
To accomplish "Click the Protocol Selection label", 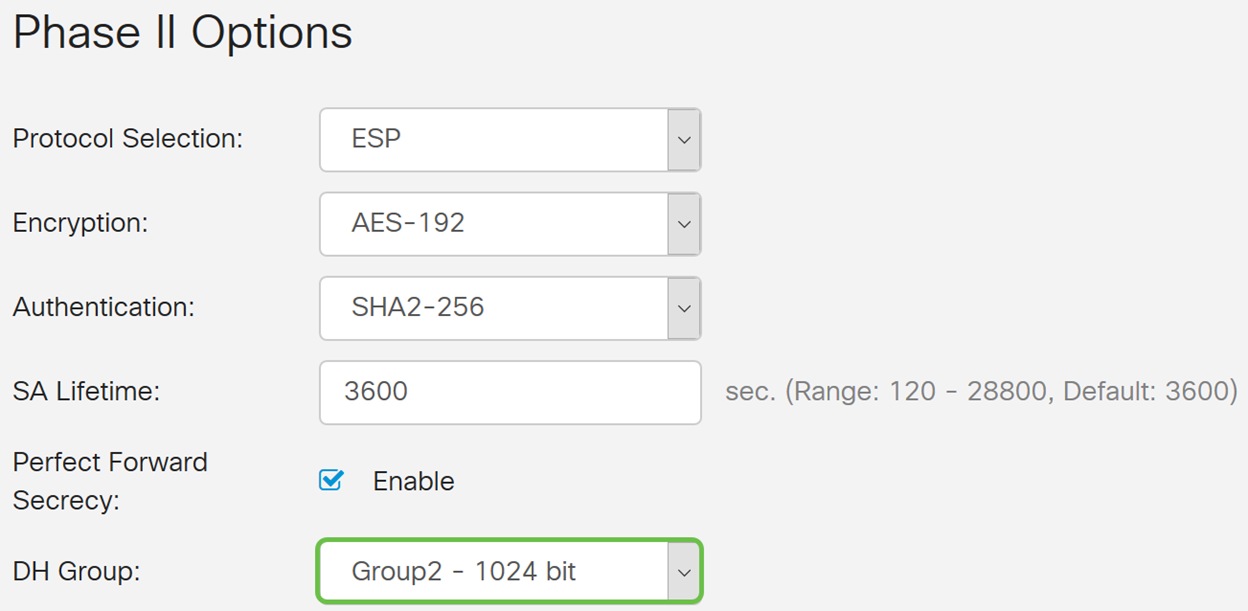I will point(128,139).
